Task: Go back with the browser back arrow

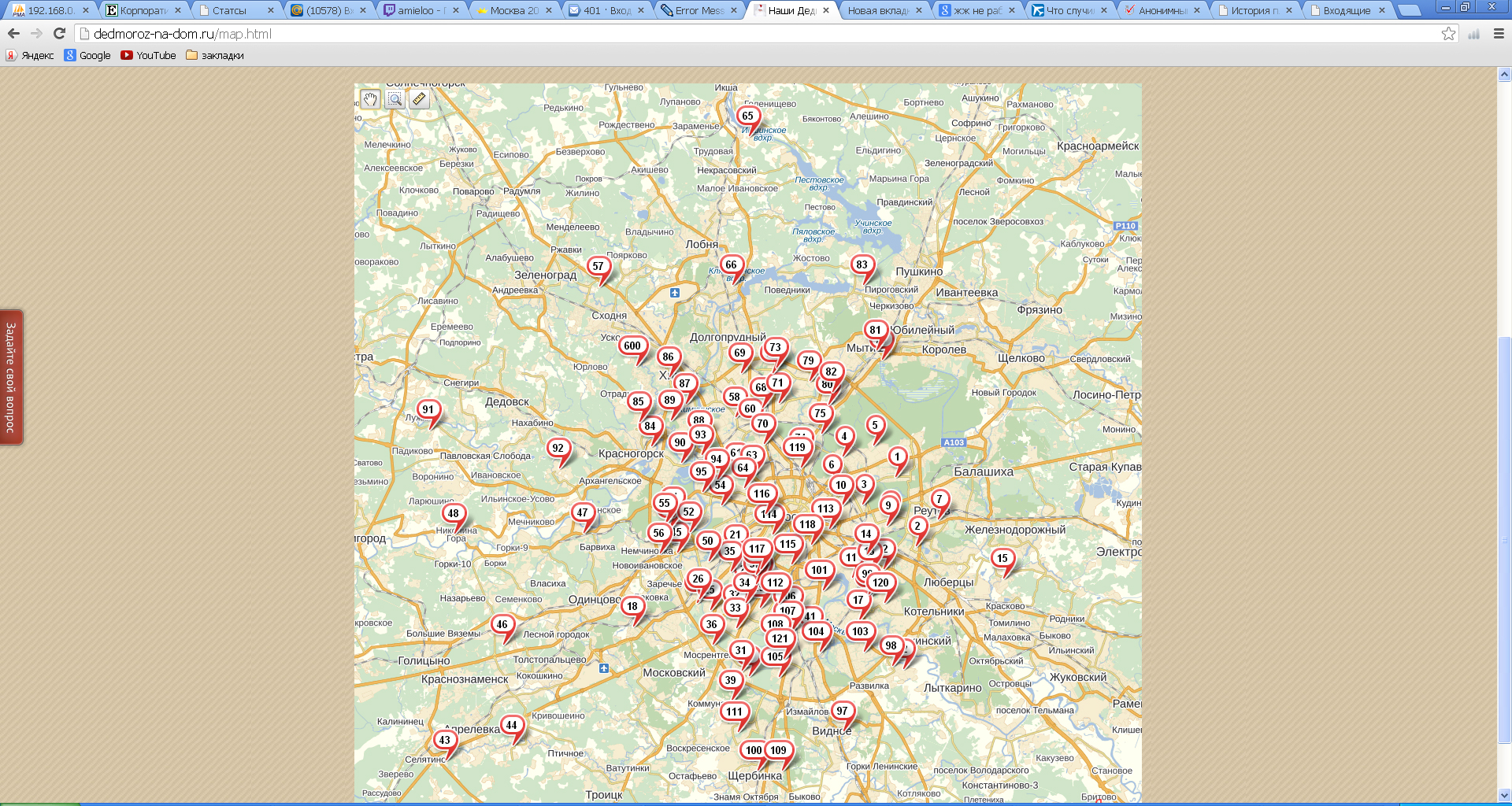Action: click(13, 34)
